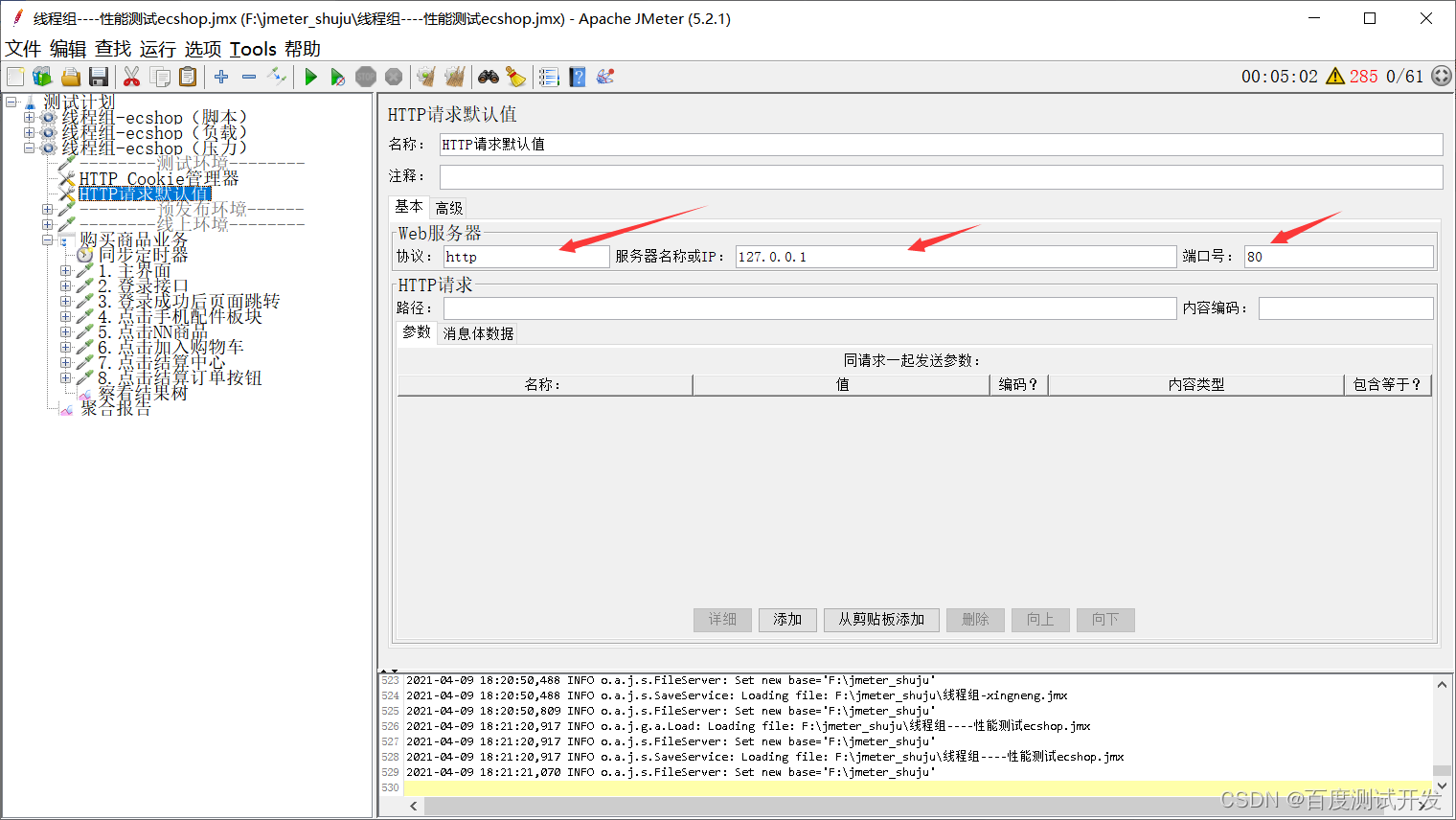Expand 线程组-ecshop(脚本) thread group
This screenshot has height=820, width=1456.
point(29,117)
